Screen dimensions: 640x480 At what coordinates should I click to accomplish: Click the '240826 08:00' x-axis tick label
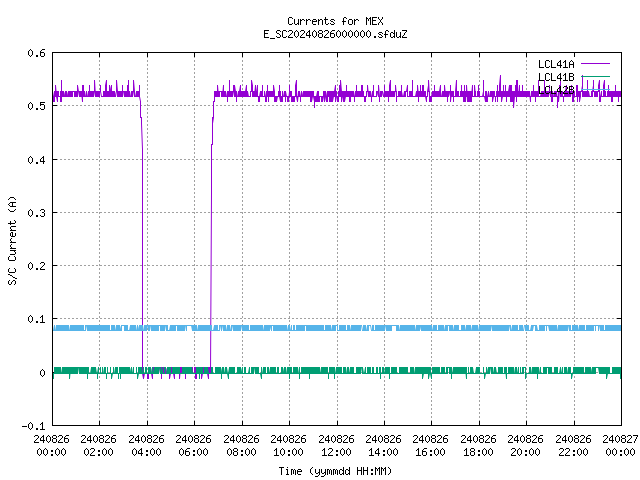coord(241,446)
